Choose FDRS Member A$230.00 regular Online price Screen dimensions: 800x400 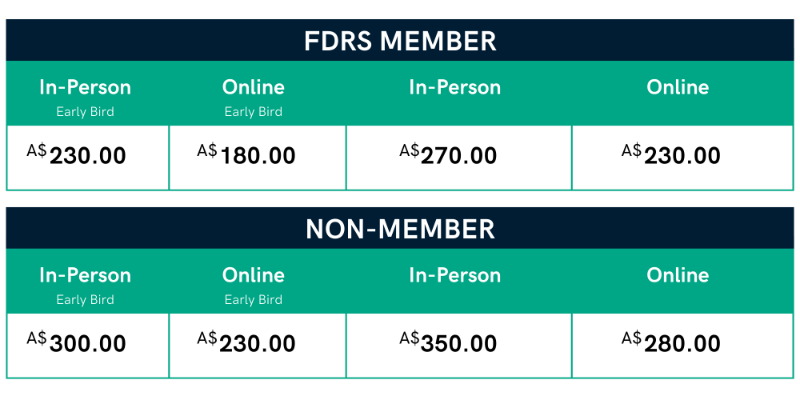(671, 154)
